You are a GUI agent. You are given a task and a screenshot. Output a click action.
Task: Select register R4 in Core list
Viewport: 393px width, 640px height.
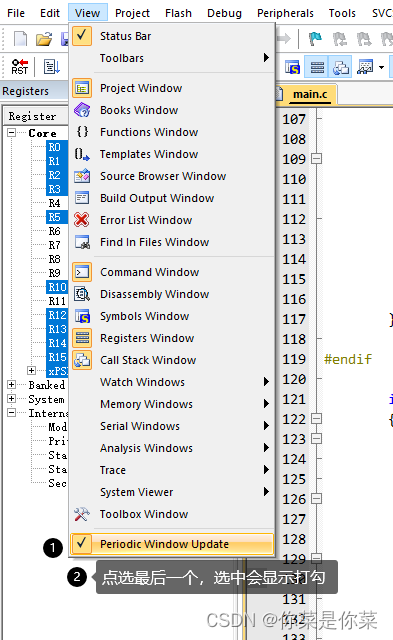(x=54, y=203)
